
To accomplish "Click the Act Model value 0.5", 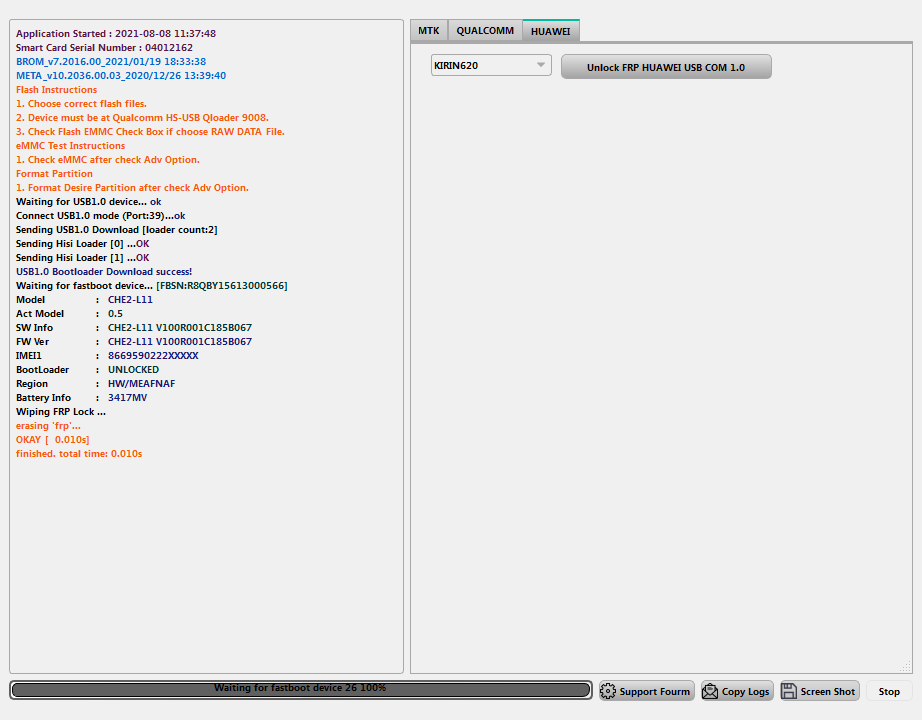I will point(115,314).
